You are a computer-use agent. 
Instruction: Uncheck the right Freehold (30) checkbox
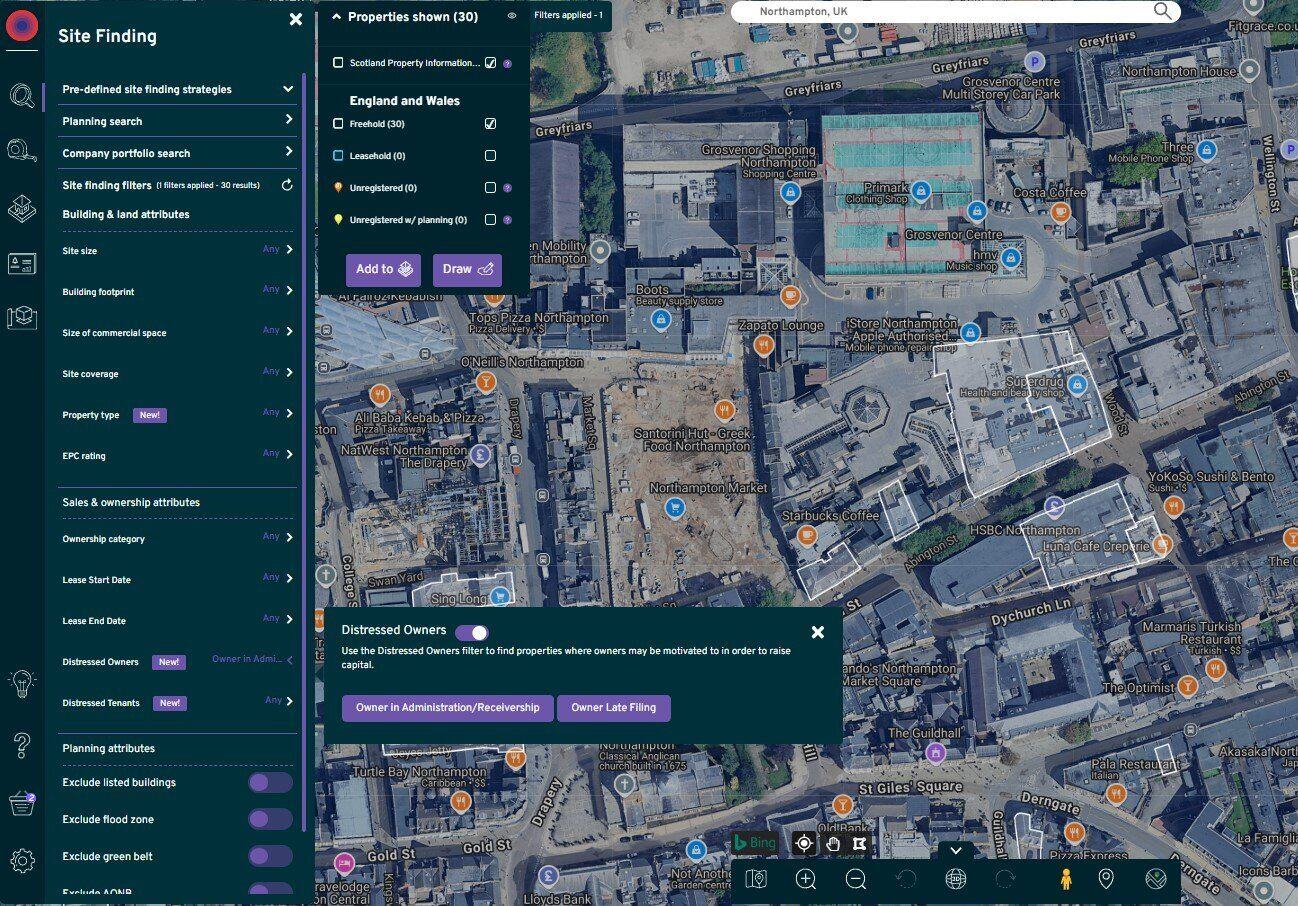pyautogui.click(x=490, y=124)
